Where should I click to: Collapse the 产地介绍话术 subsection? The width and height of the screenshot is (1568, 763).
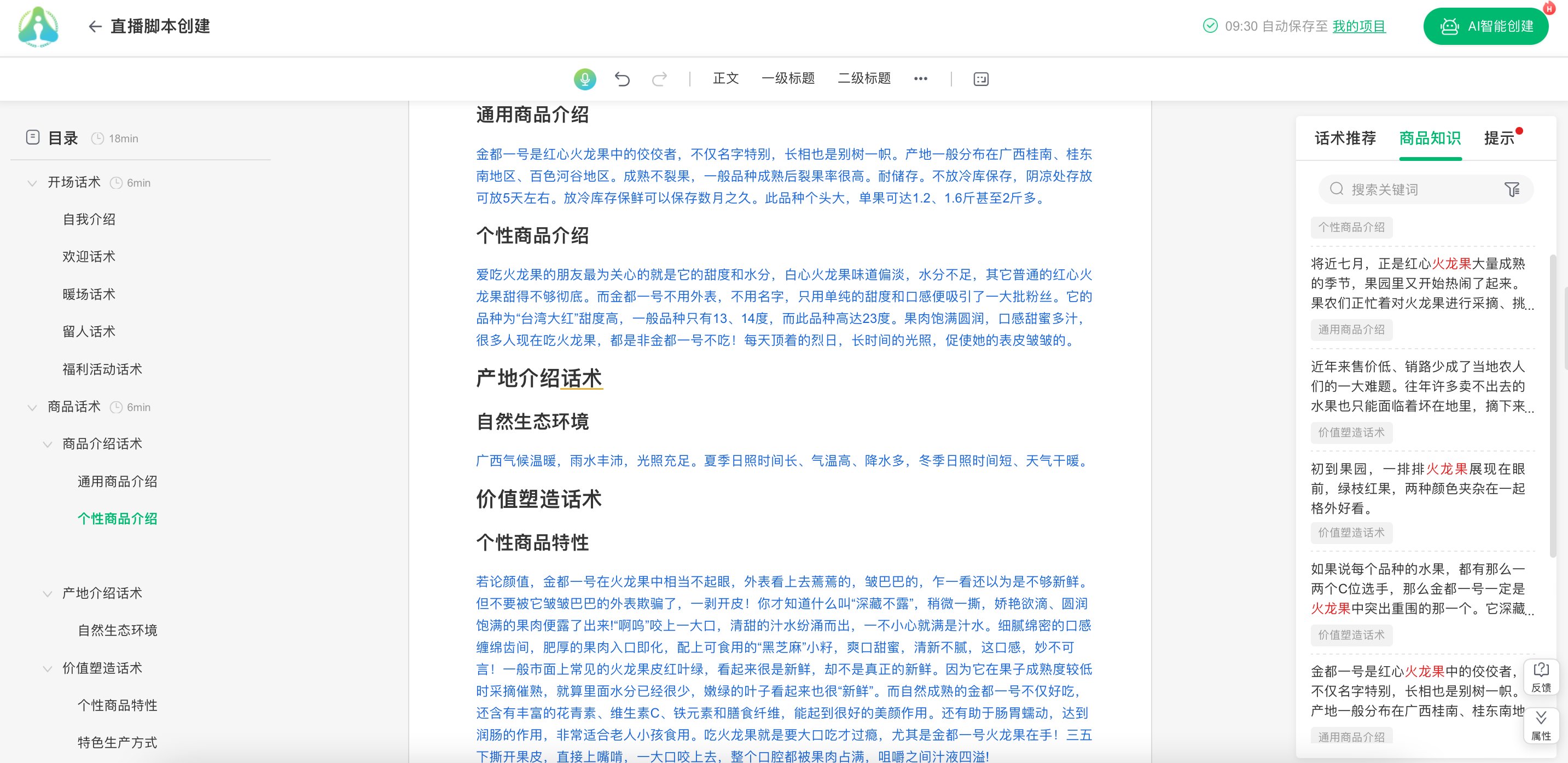pos(48,594)
